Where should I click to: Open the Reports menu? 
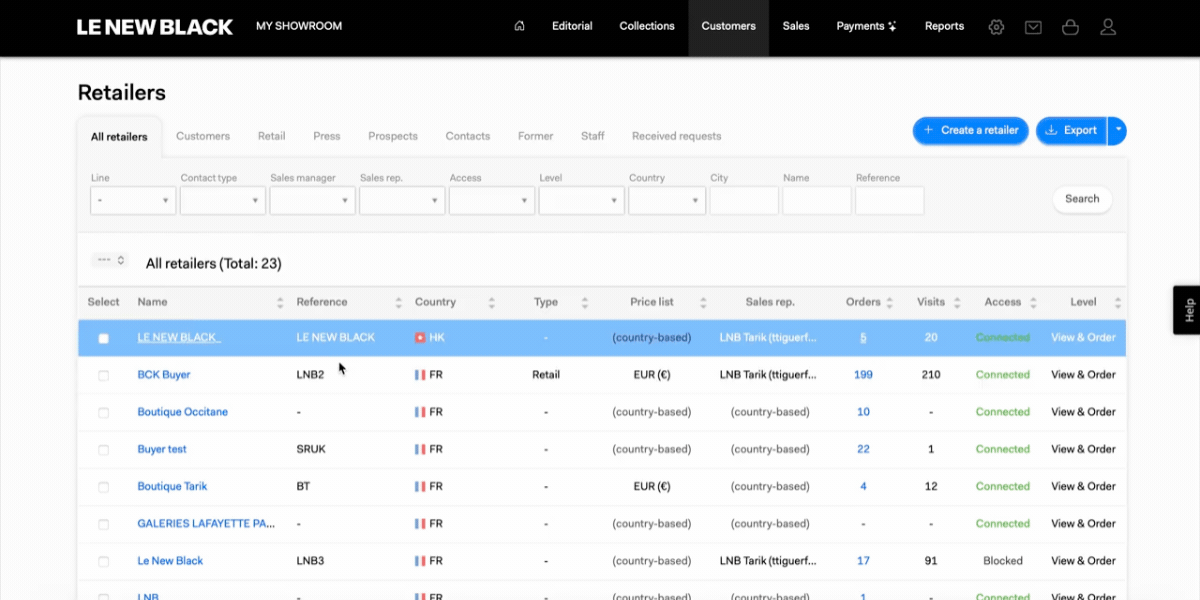click(x=944, y=27)
